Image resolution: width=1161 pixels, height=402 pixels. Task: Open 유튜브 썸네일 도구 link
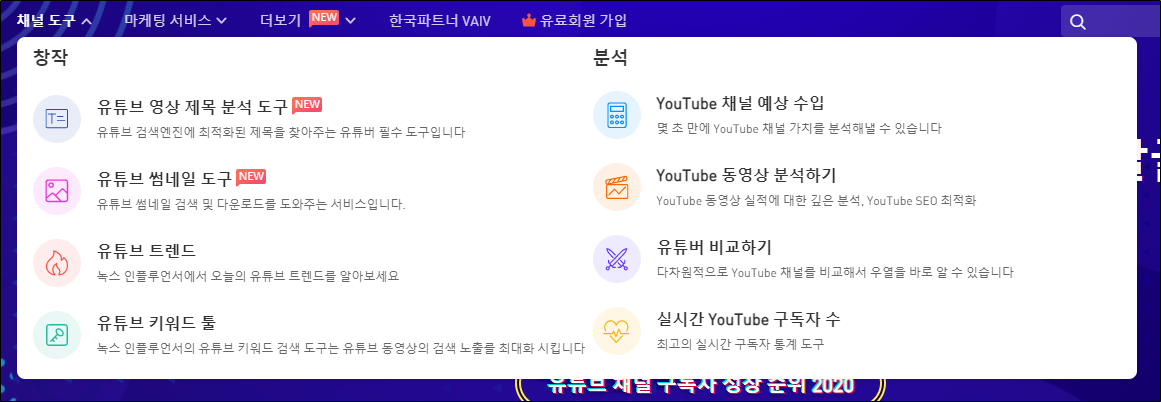tap(164, 178)
